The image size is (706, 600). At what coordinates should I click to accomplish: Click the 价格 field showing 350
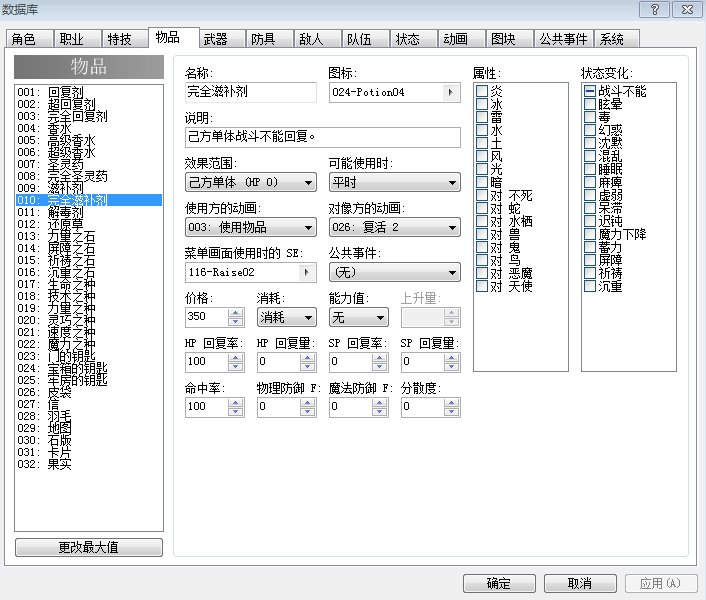[x=207, y=317]
